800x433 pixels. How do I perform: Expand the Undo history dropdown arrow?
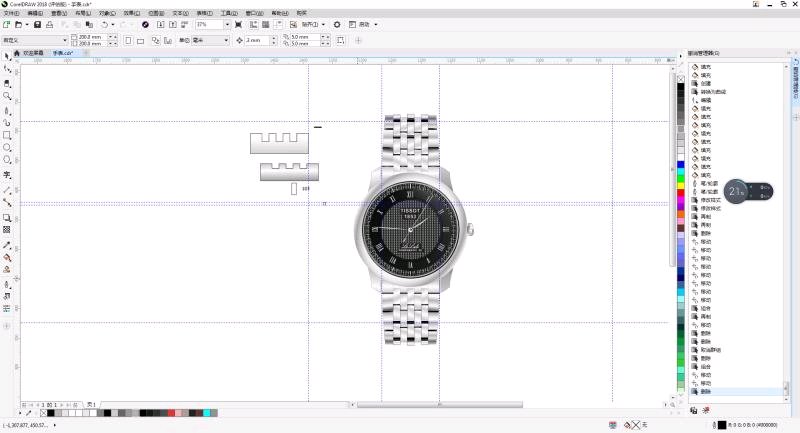pyautogui.click(x=113, y=24)
